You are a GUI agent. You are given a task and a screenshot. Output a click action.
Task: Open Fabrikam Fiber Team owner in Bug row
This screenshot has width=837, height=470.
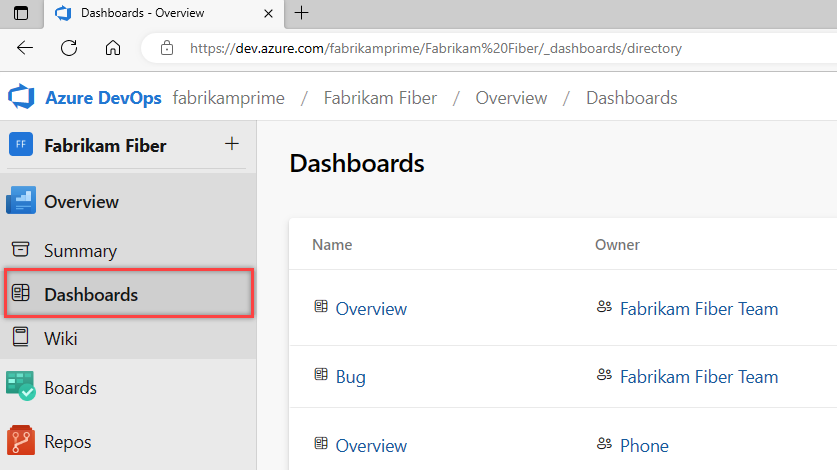click(x=699, y=377)
